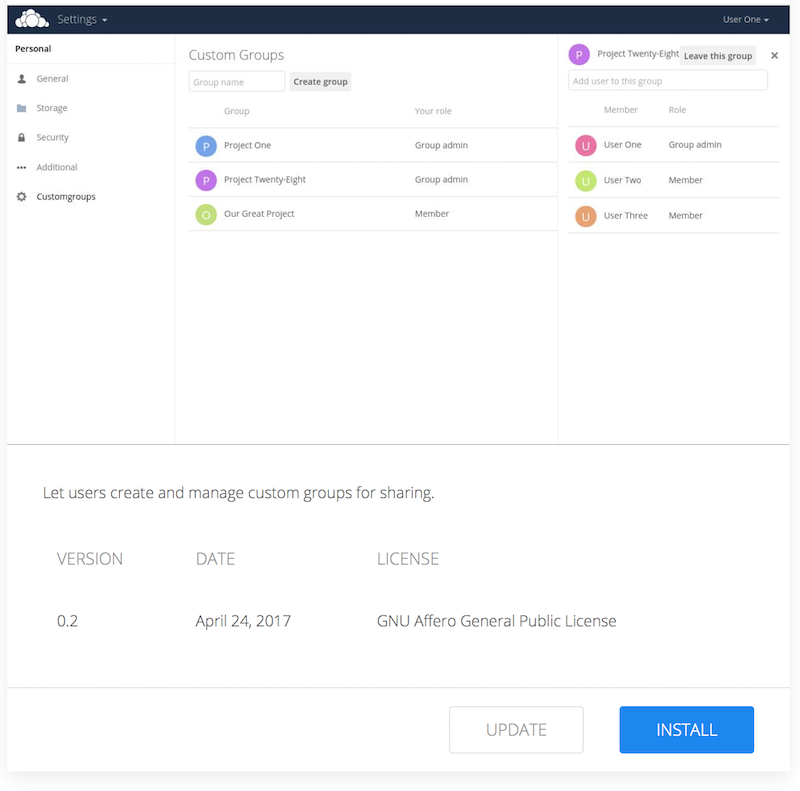The image size is (800, 791).
Task: Click User Three's avatar circle
Action: coord(585,215)
